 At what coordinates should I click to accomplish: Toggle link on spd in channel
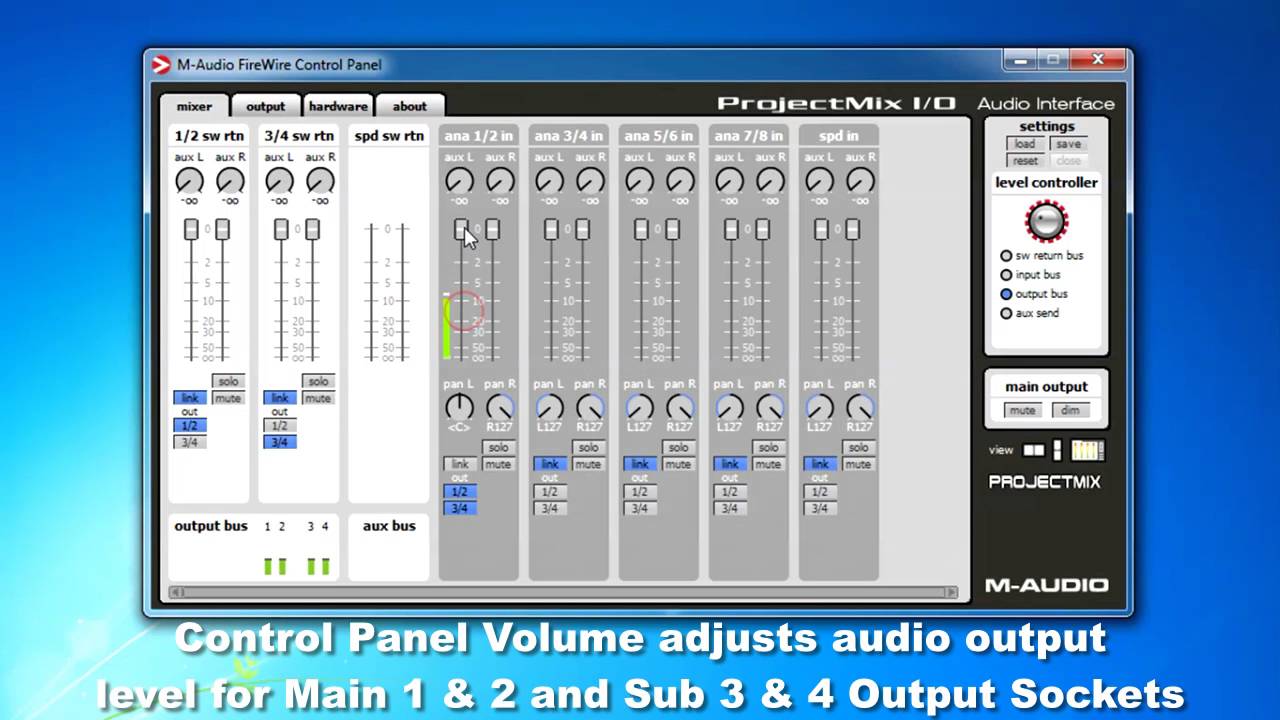pyautogui.click(x=819, y=464)
